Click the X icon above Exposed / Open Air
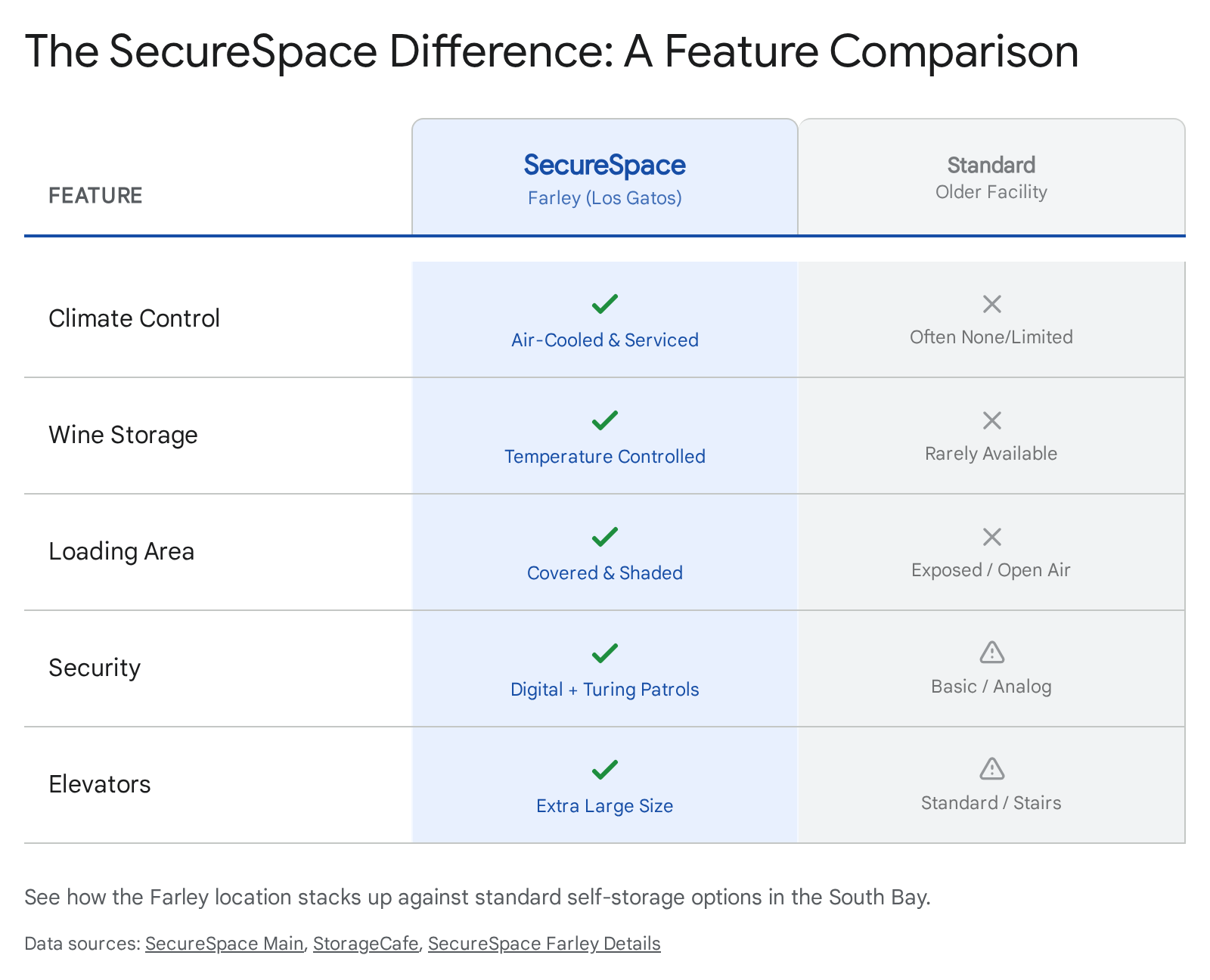Viewport: 1210px width, 980px height. (991, 537)
